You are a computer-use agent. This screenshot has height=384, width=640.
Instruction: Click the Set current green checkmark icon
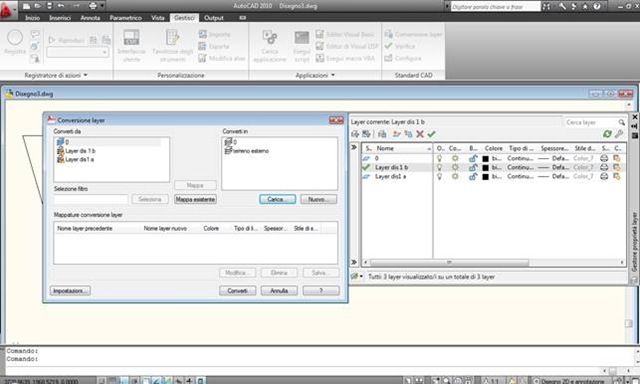point(431,134)
